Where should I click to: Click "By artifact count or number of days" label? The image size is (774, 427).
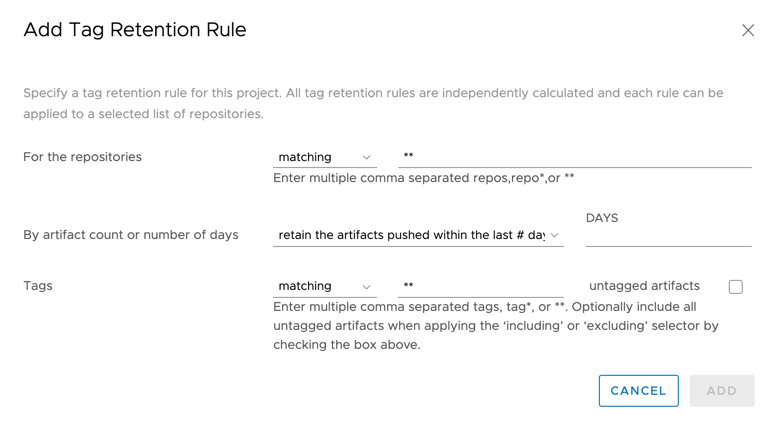click(x=131, y=235)
